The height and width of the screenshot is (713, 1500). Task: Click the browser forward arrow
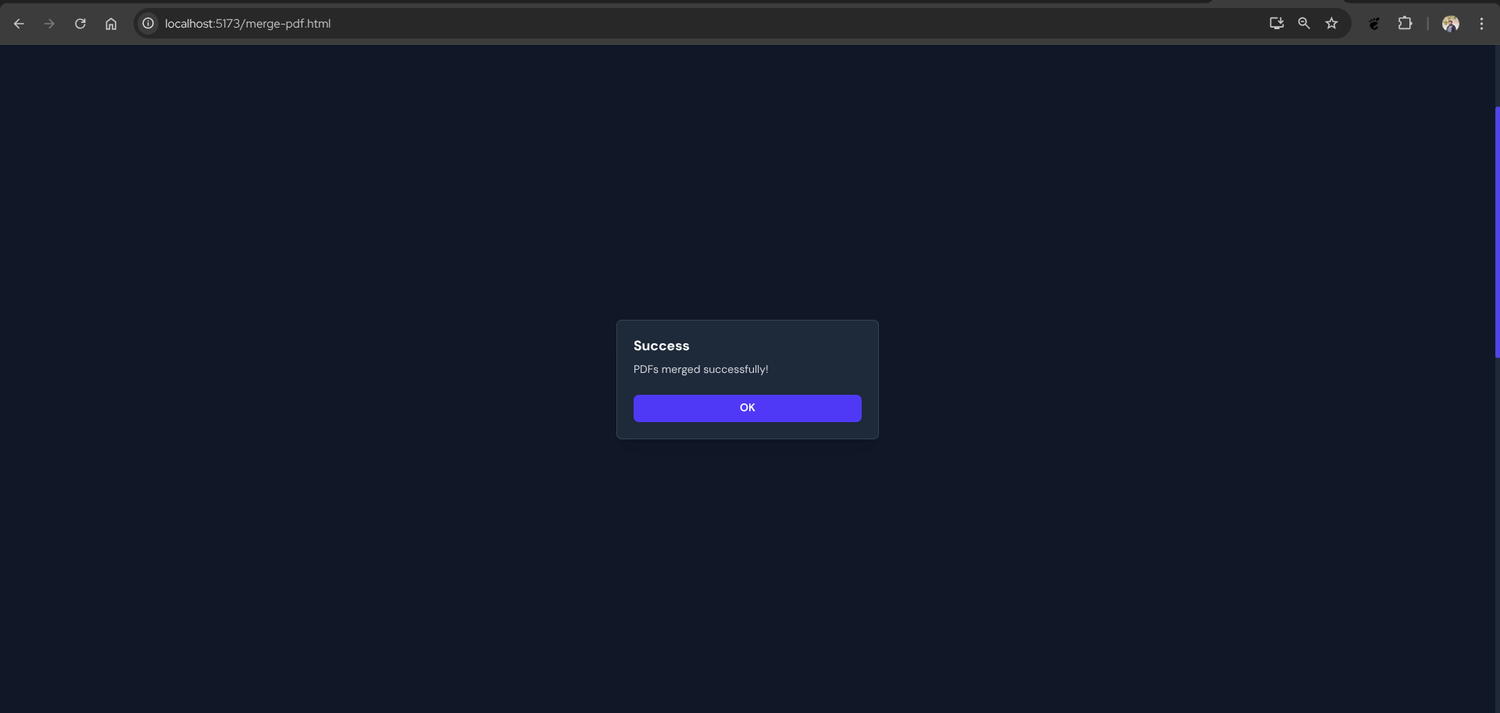(49, 23)
